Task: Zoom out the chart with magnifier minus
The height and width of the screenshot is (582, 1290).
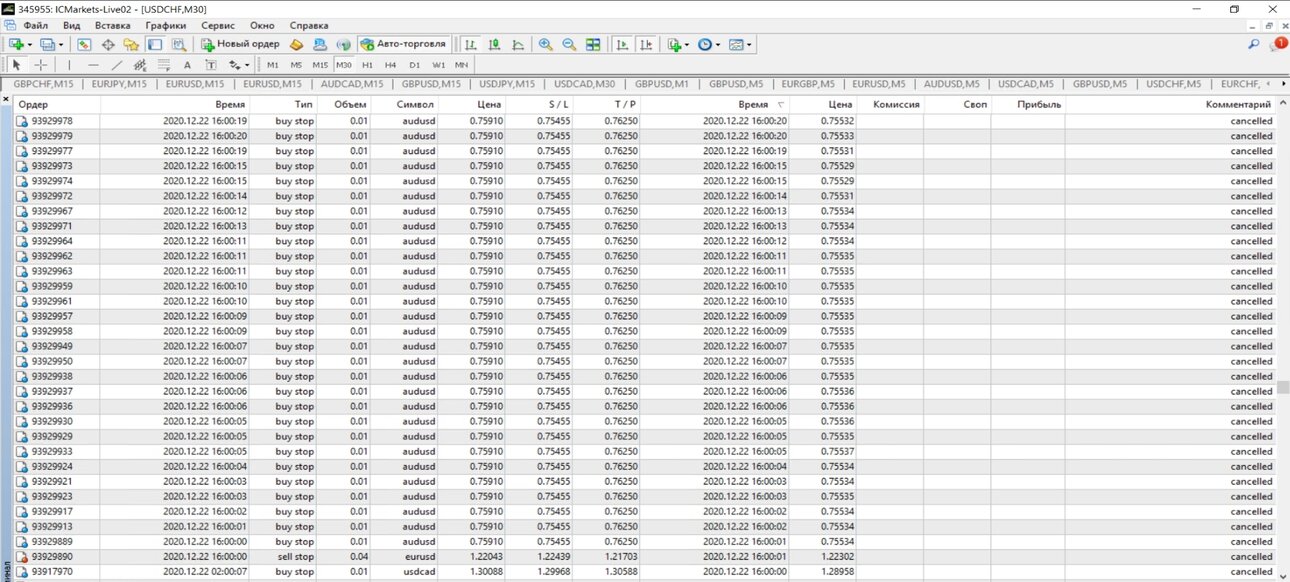Action: 569,44
